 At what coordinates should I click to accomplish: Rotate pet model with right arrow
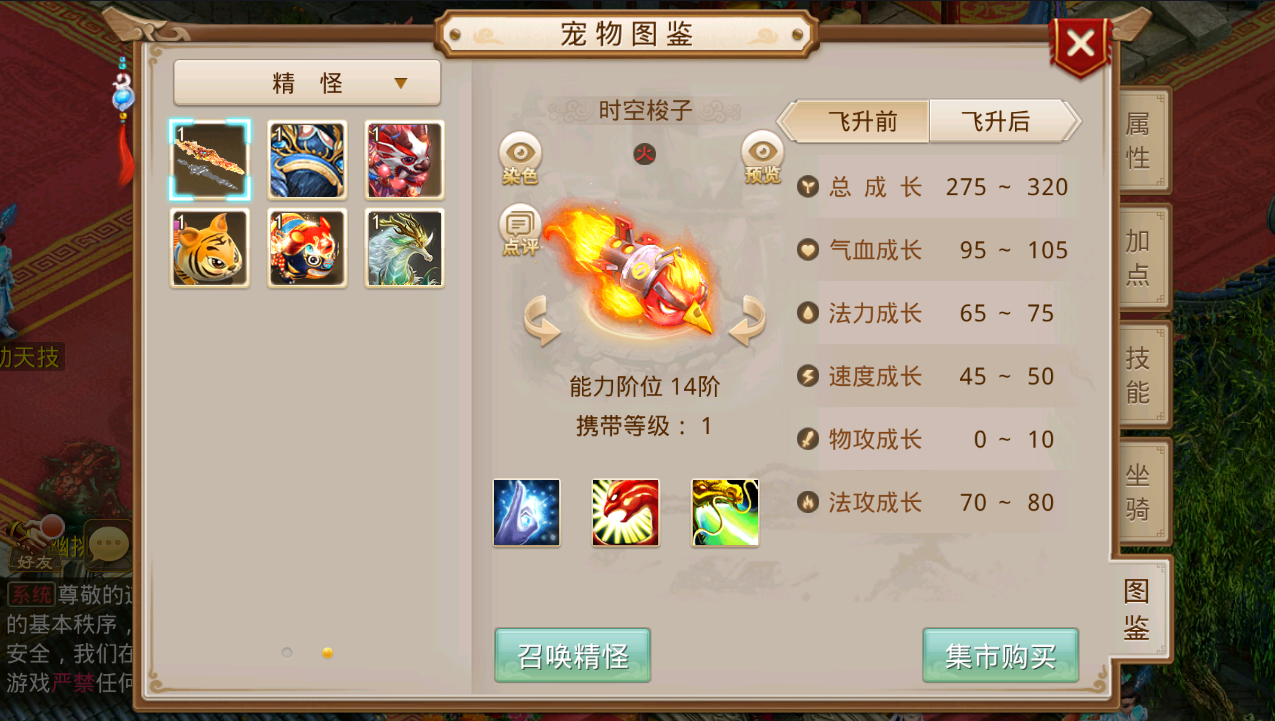pos(746,322)
